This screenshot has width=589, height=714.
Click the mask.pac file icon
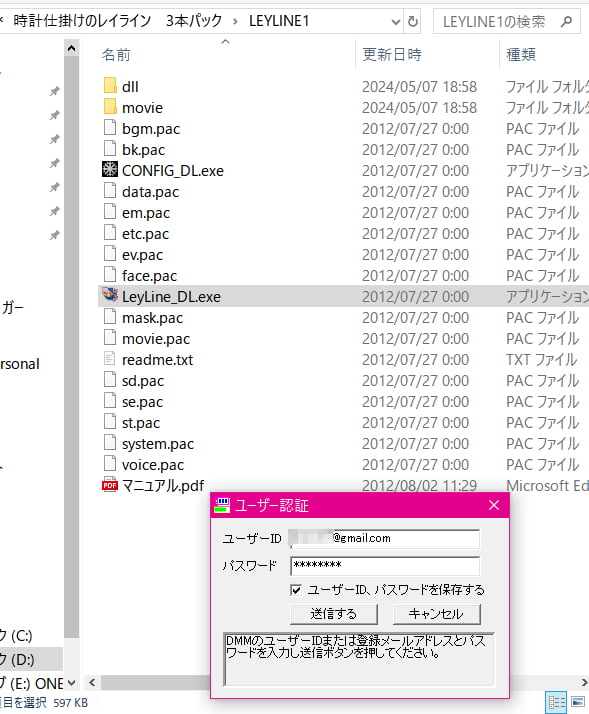click(x=110, y=316)
